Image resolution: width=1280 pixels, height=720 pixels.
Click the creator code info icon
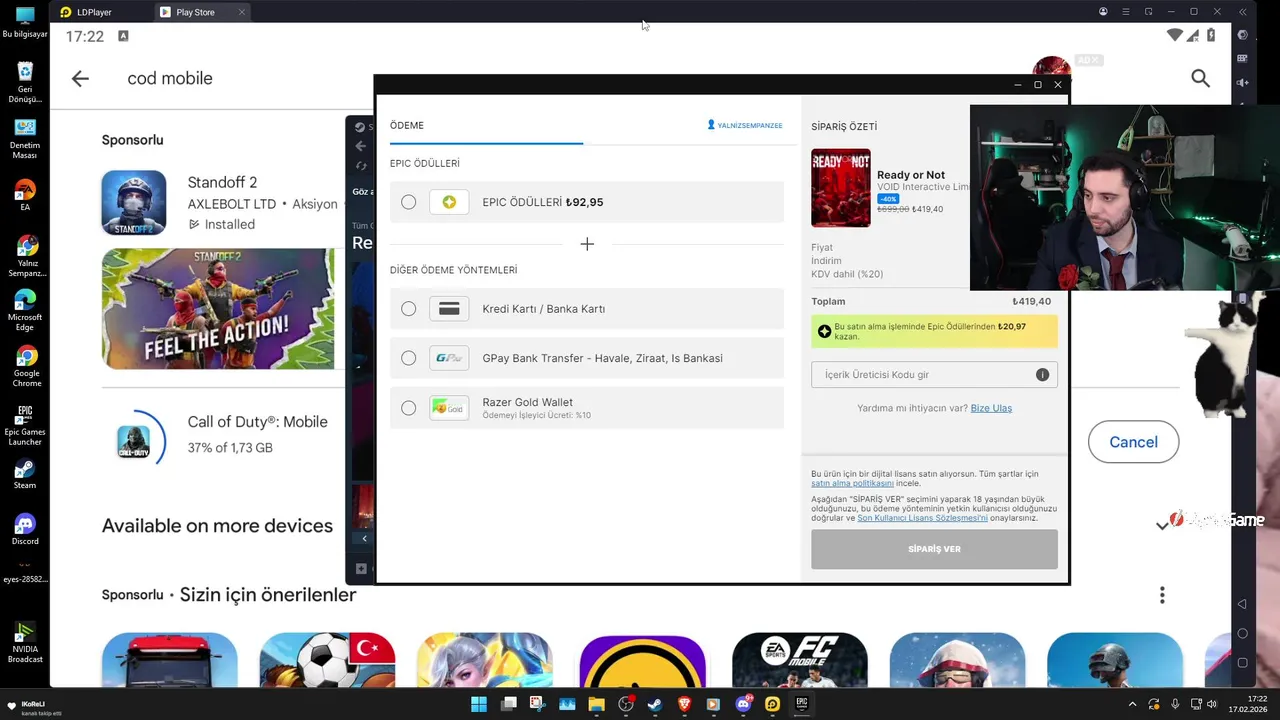tap(1042, 374)
